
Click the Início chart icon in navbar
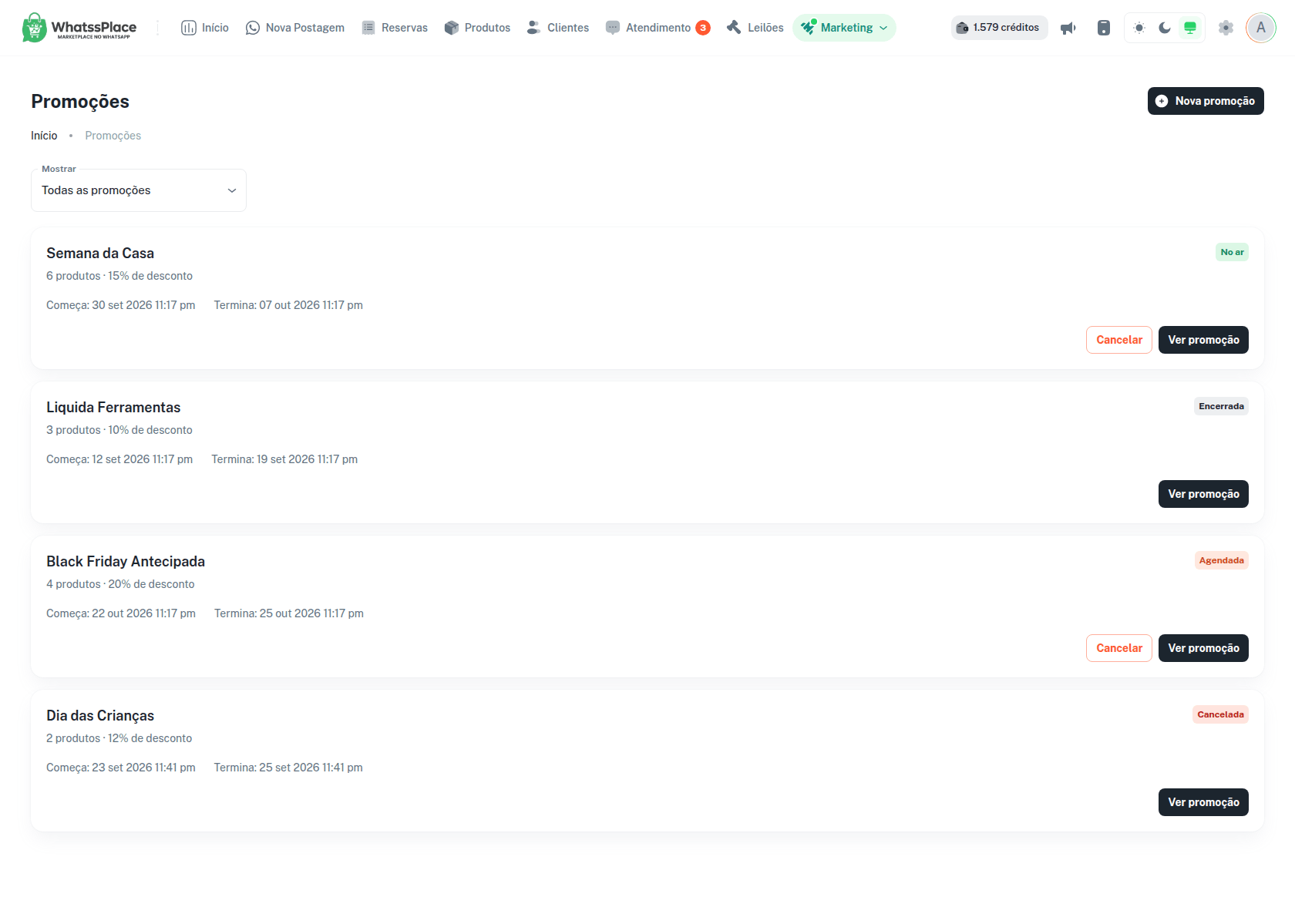coord(189,28)
